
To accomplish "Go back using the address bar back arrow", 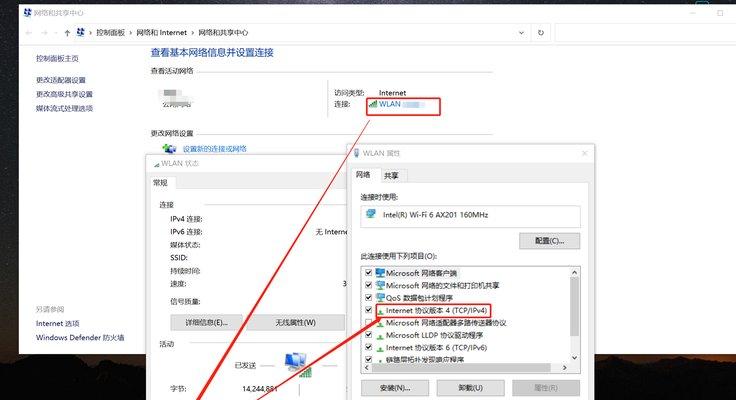I will [29, 32].
